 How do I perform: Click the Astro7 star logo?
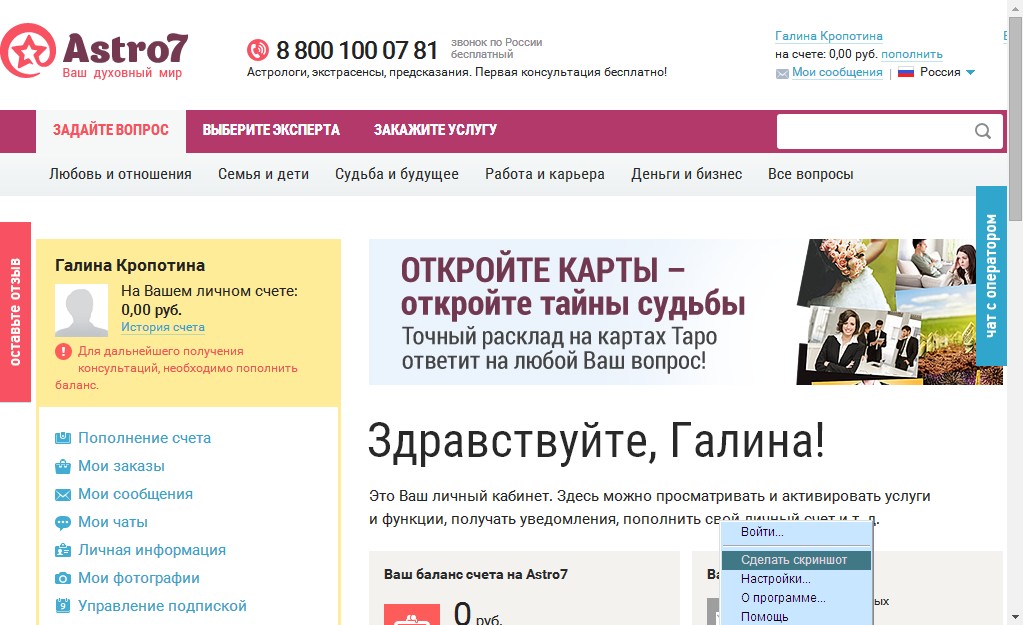pyautogui.click(x=27, y=51)
